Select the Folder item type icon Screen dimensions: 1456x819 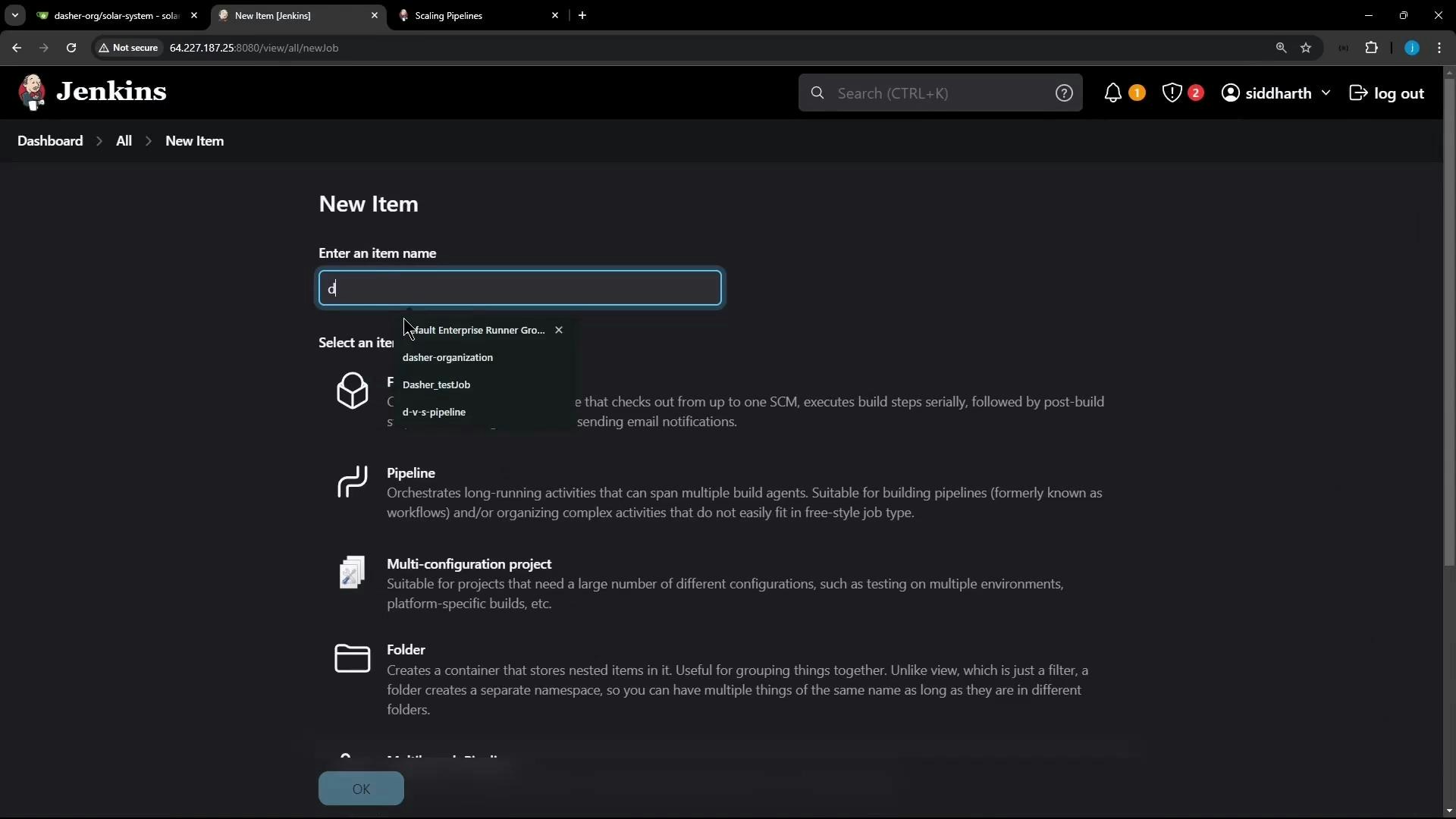coord(351,659)
